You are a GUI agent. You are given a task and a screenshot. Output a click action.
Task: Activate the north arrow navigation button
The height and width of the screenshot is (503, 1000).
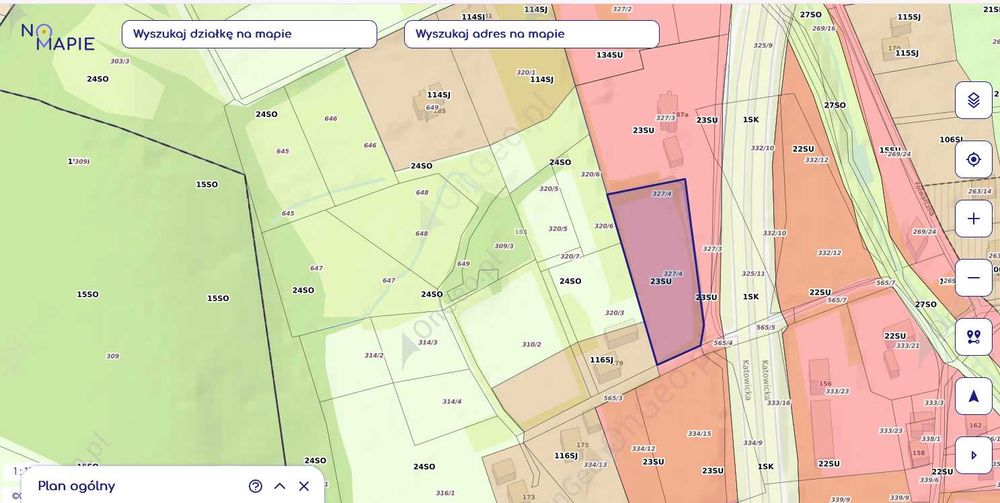tap(973, 397)
